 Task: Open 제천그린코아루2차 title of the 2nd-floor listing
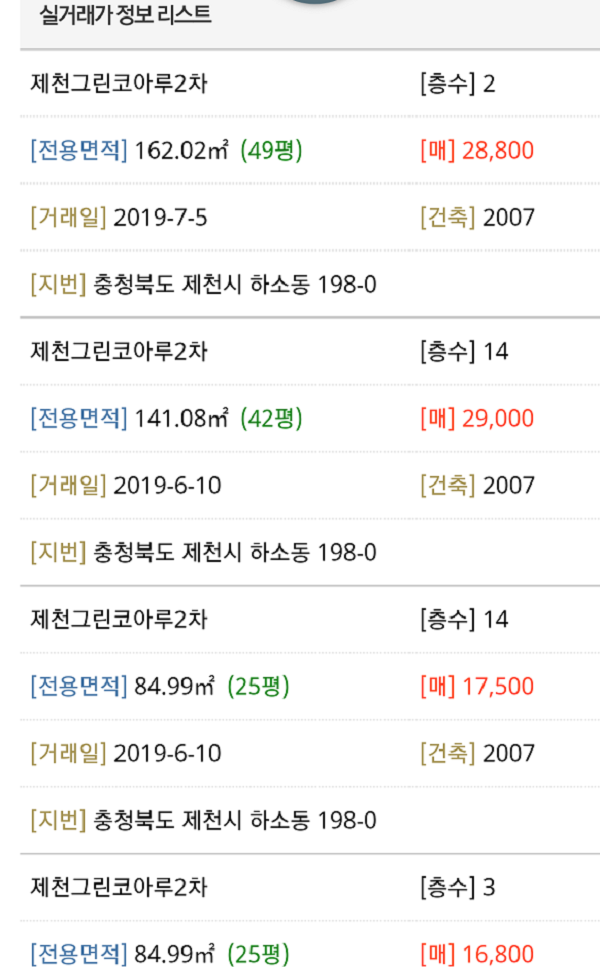119,83
